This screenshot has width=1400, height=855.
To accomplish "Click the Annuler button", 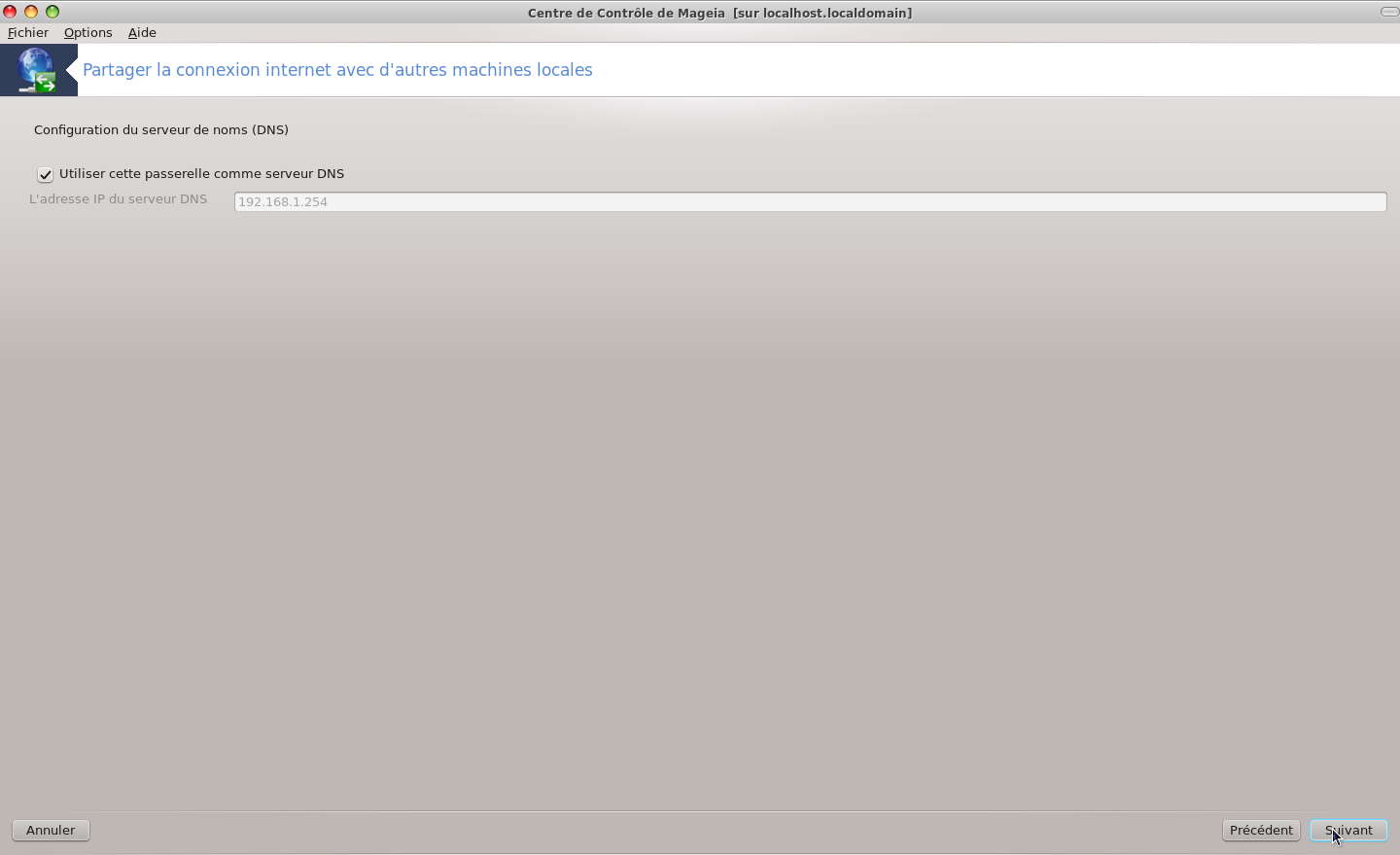I will point(51,830).
